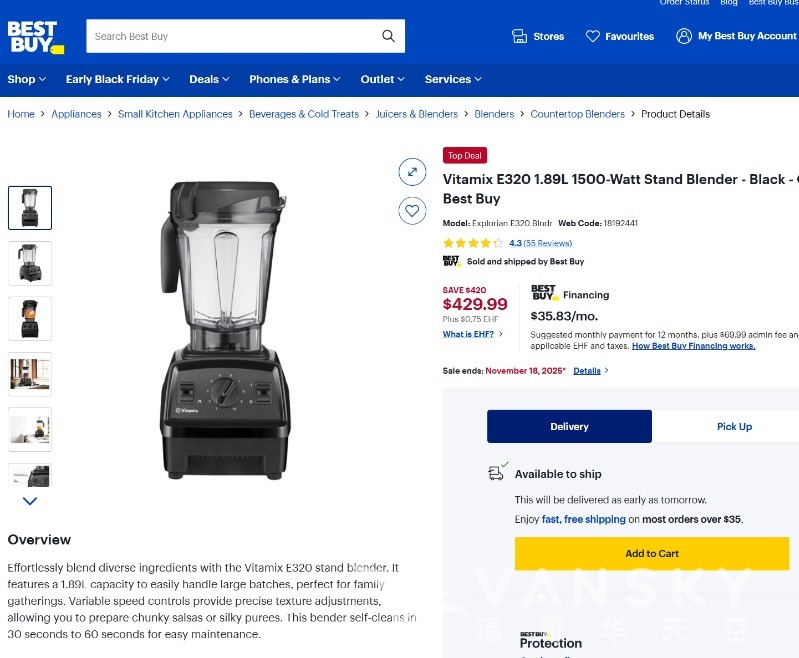Add blender to favourites heart

tap(412, 211)
